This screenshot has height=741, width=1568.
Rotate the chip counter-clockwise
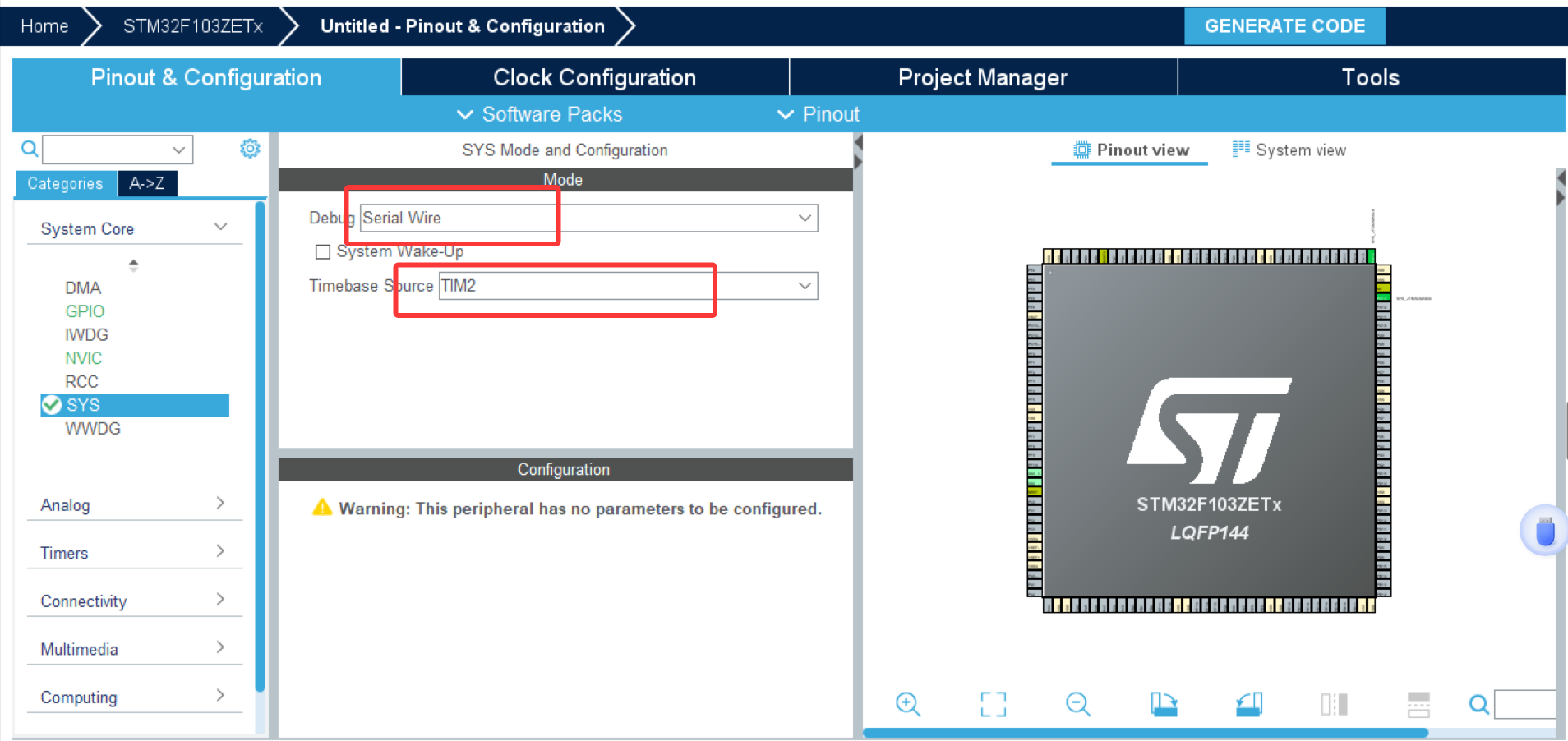[x=1247, y=704]
